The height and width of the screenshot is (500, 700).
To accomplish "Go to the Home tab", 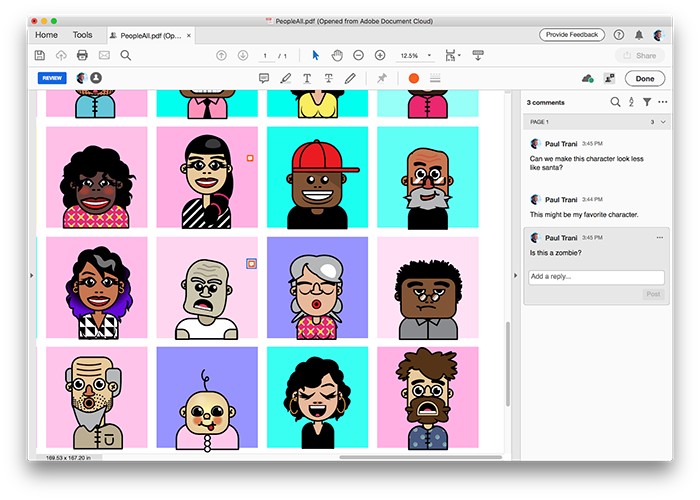I will click(46, 35).
